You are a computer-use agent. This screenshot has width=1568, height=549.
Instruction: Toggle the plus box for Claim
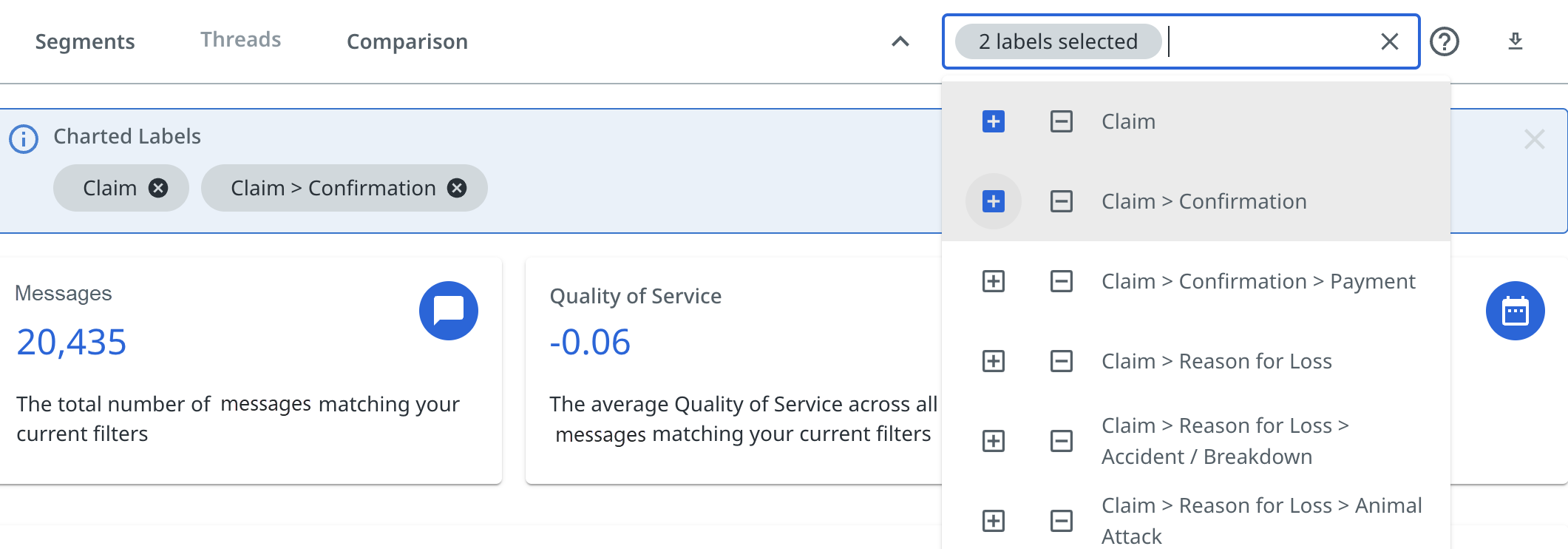pyautogui.click(x=993, y=121)
